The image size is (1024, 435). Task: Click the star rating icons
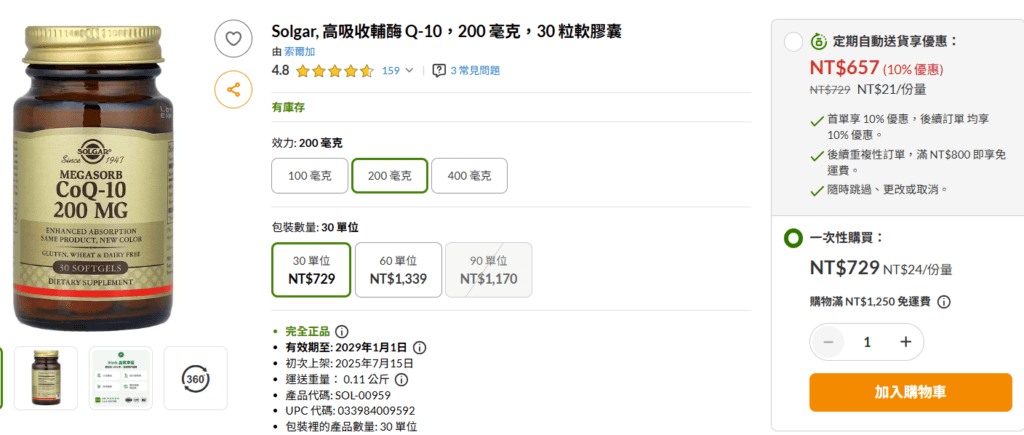point(335,71)
